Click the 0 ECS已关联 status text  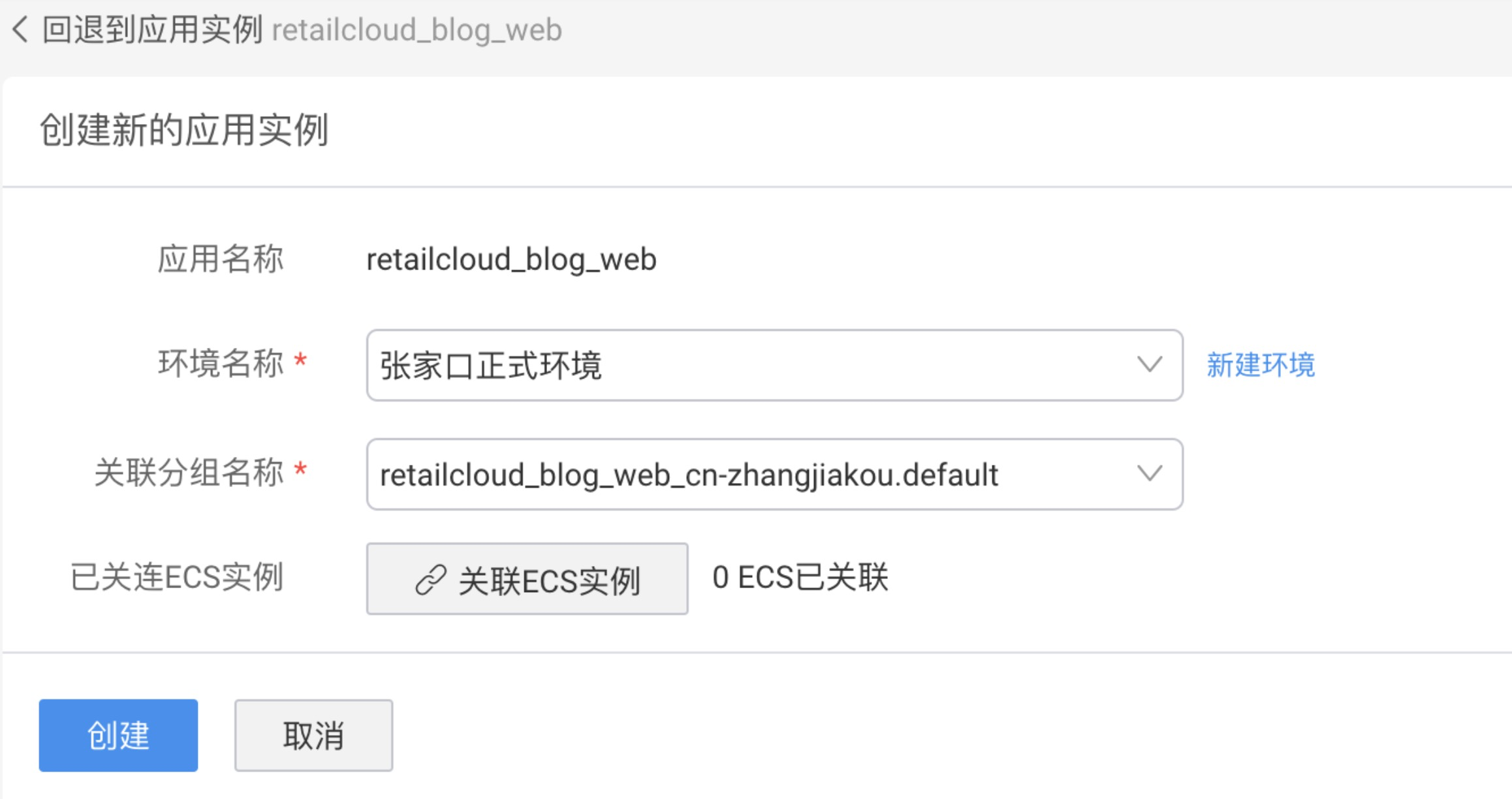tap(800, 578)
